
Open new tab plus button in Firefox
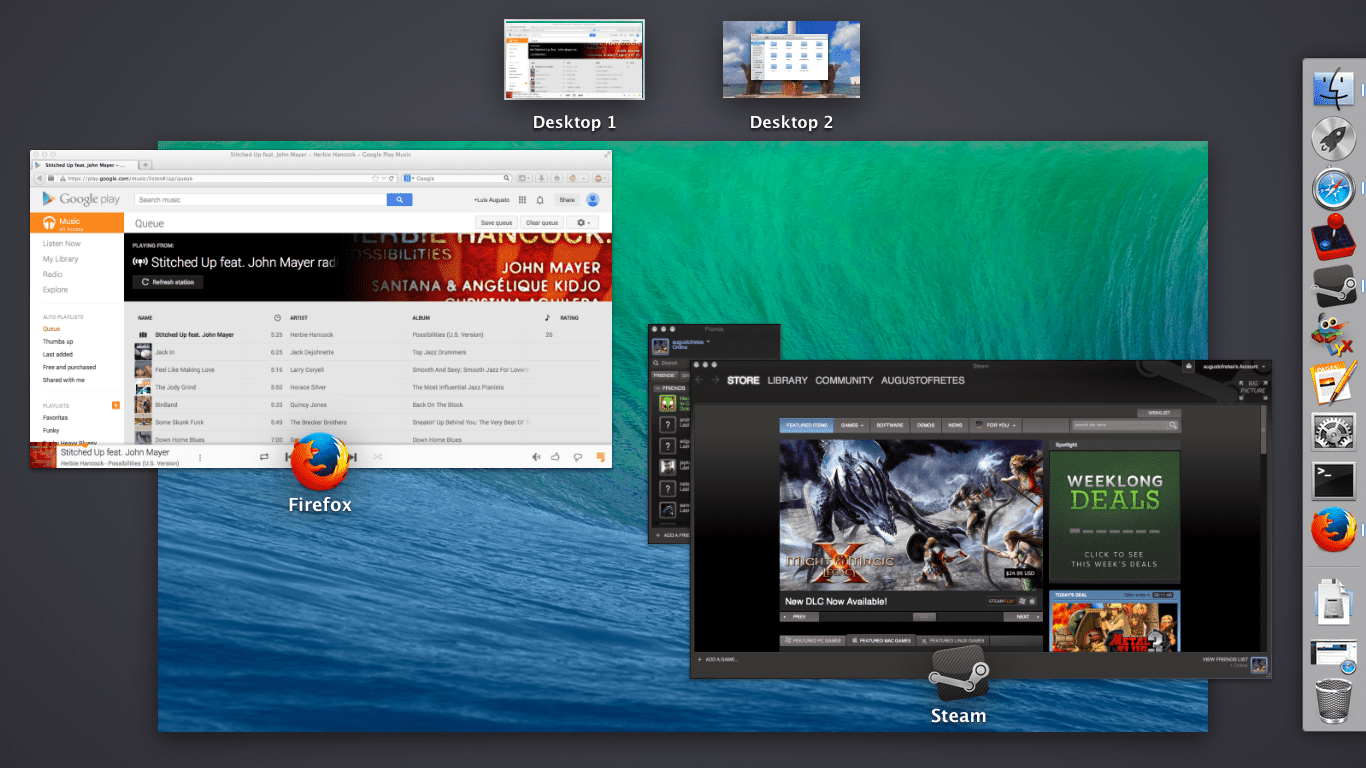[145, 165]
